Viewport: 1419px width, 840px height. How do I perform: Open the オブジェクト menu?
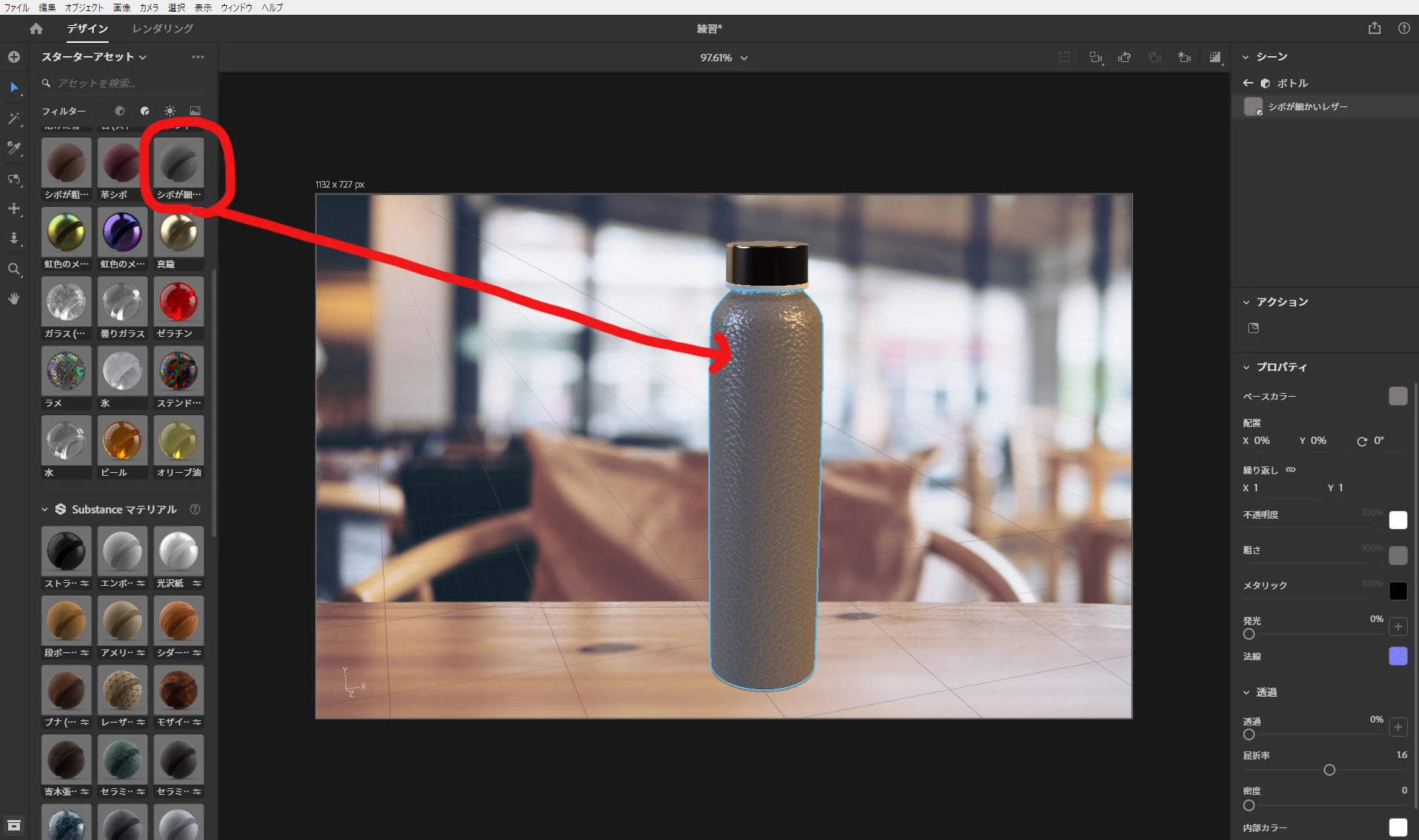84,7
